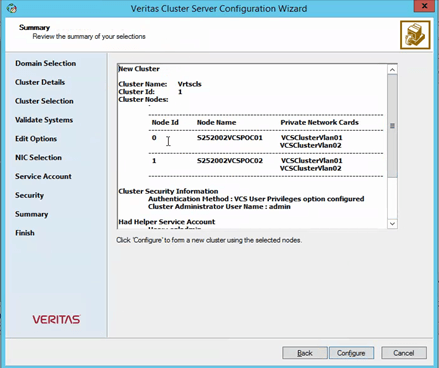
Task: Cancel the configuration wizard
Action: point(404,353)
